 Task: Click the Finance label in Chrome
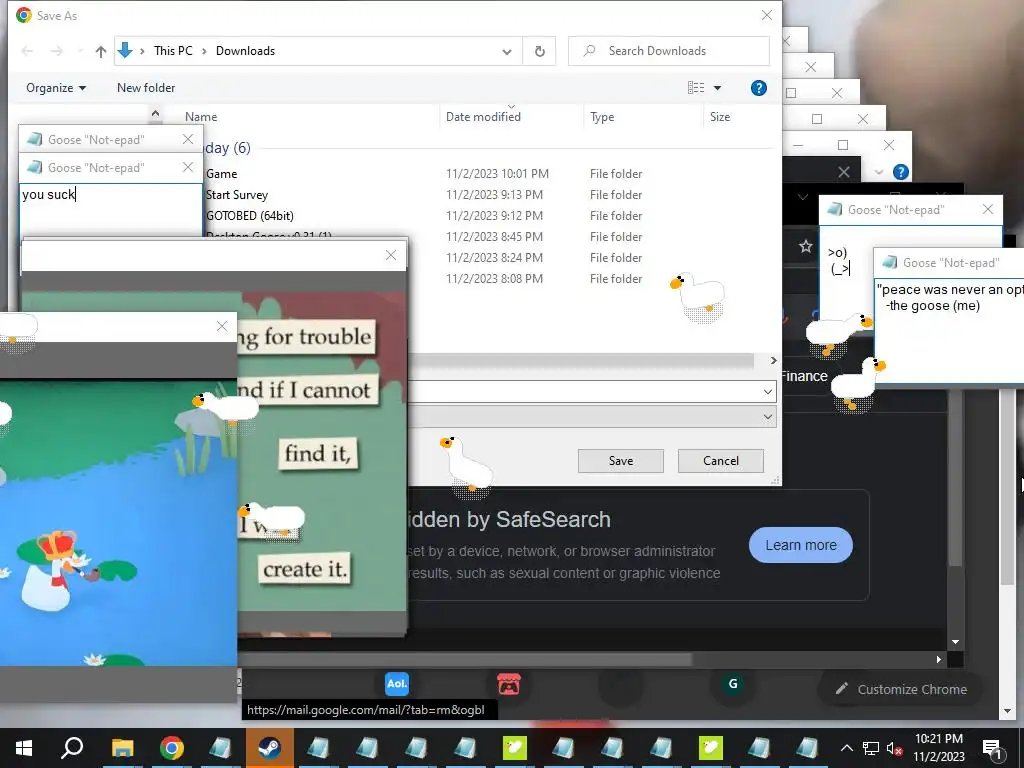point(804,376)
